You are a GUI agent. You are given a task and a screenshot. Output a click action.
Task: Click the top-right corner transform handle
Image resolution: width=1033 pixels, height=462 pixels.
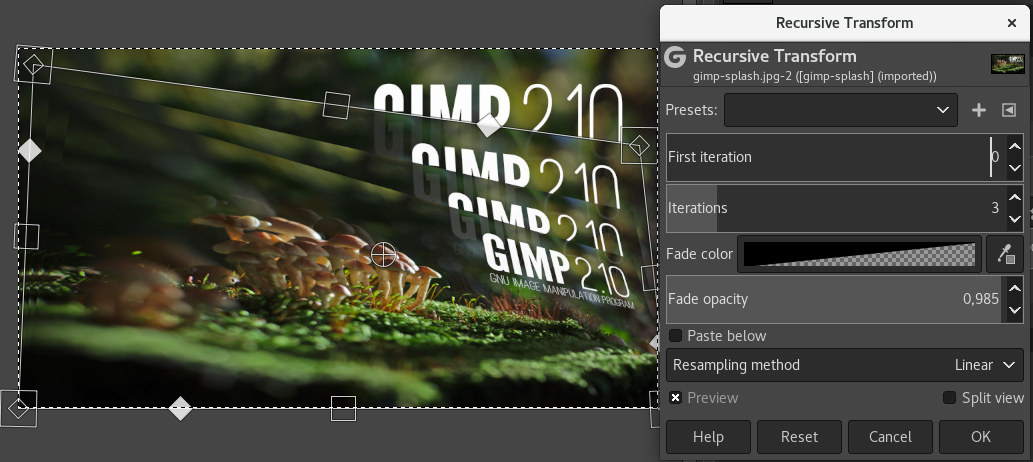click(x=639, y=146)
